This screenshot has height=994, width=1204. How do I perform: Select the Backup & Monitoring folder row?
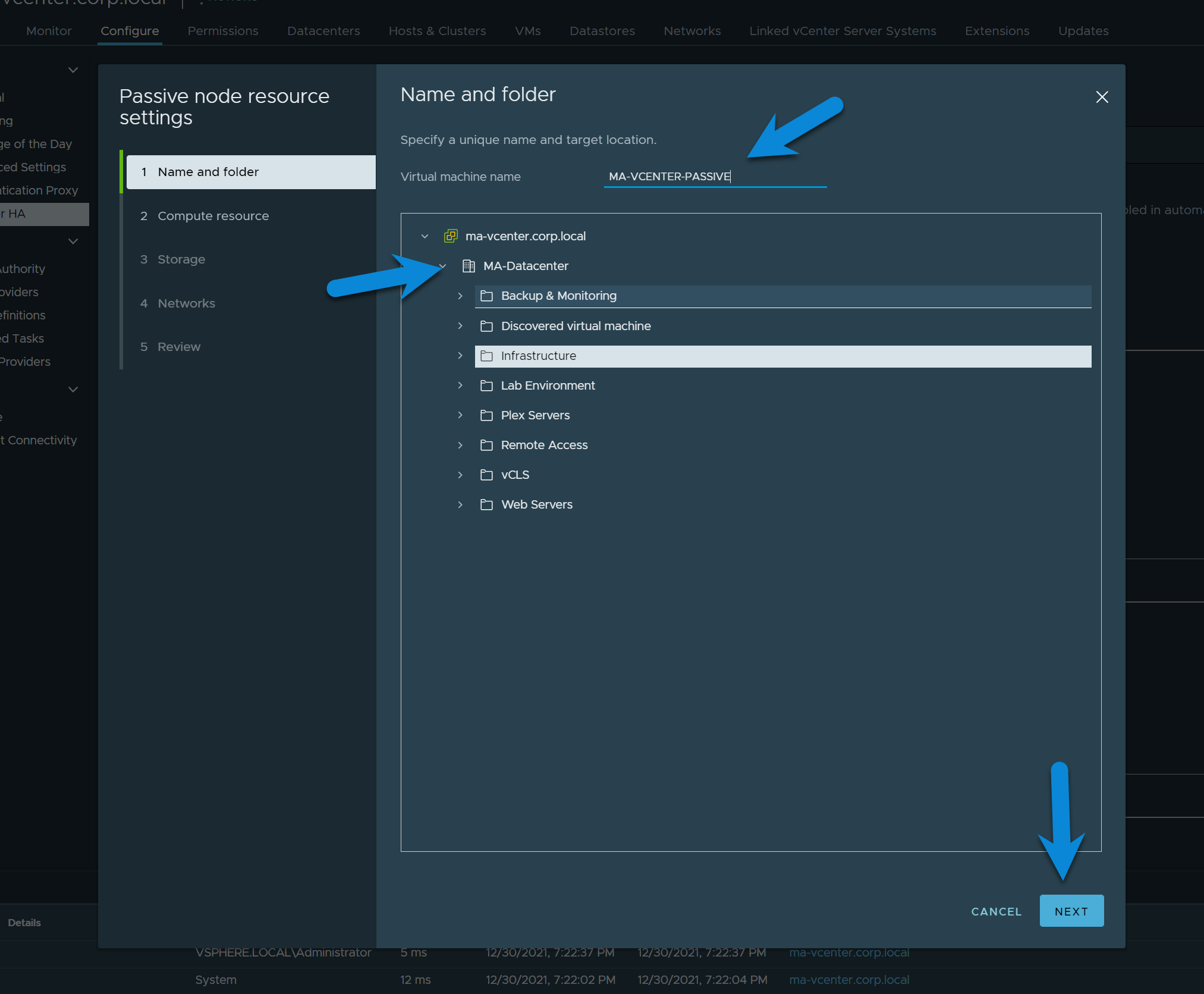783,296
